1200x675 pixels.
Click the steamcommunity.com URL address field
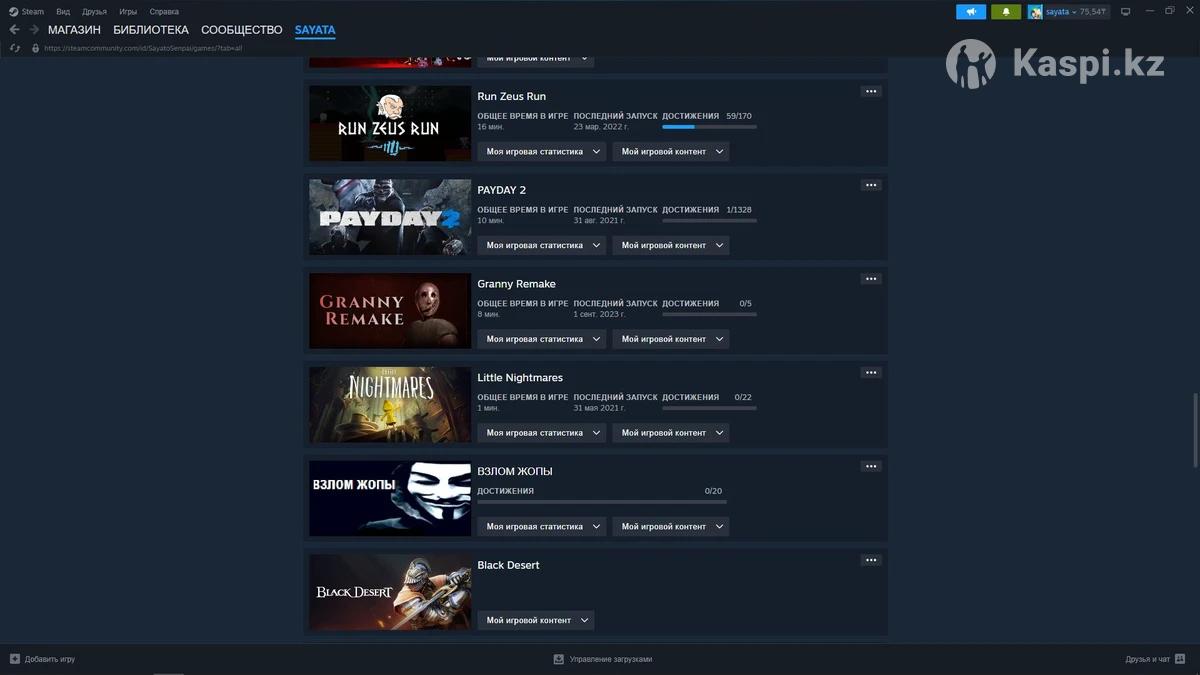pyautogui.click(x=143, y=48)
